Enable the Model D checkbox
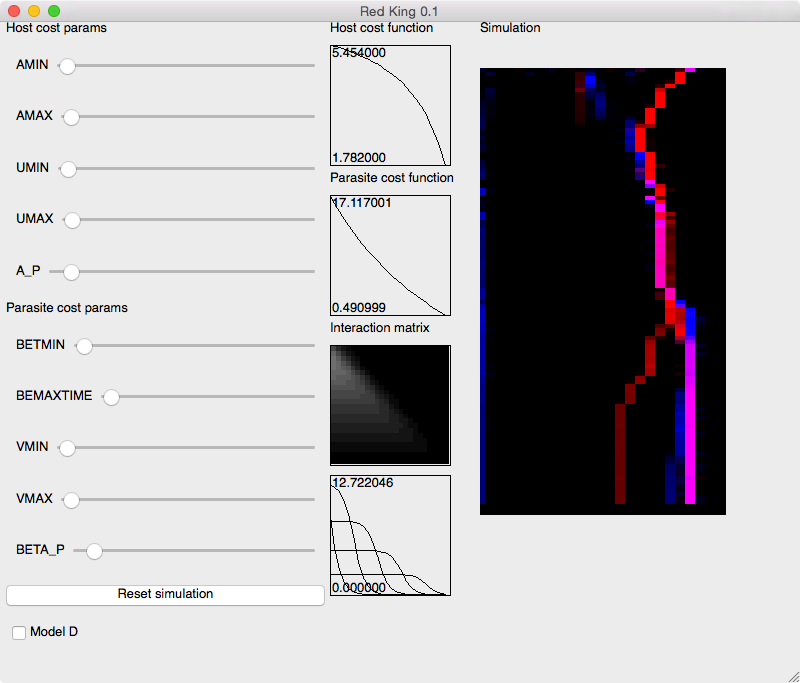 [19, 633]
